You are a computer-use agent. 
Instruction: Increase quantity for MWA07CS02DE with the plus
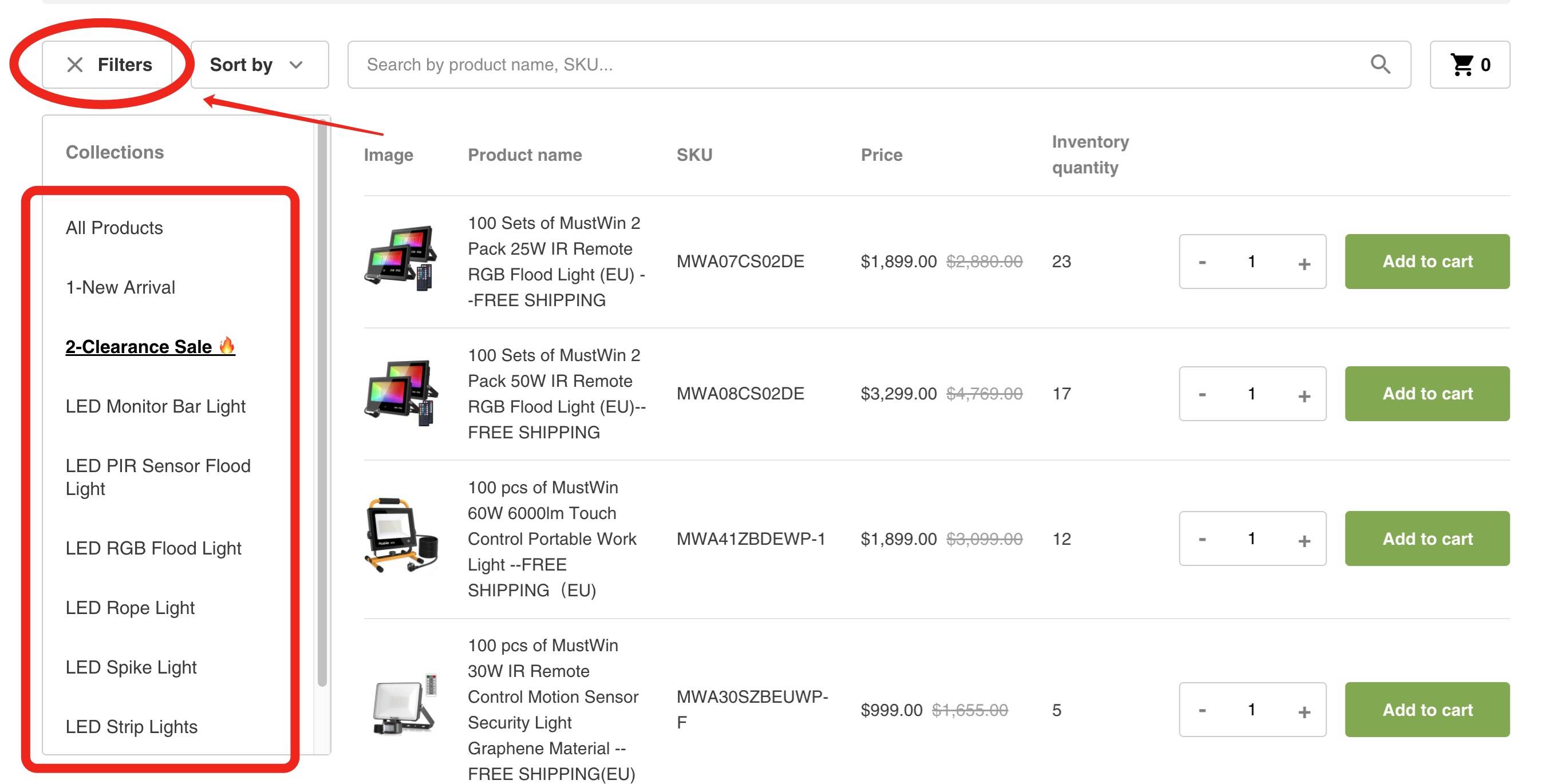coord(1304,264)
